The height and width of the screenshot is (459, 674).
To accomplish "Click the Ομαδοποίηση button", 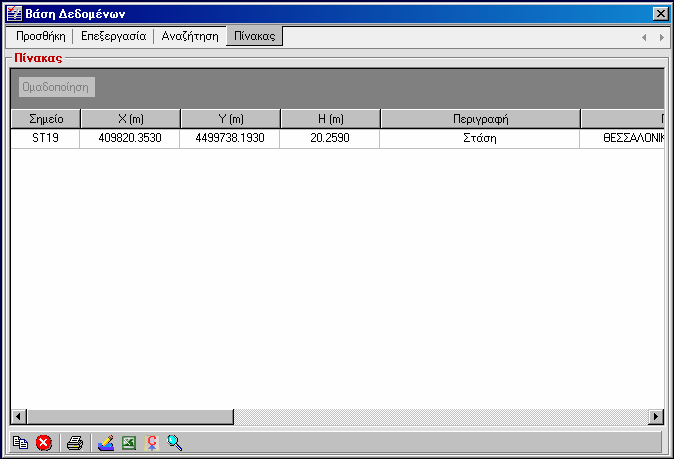I will click(x=57, y=87).
